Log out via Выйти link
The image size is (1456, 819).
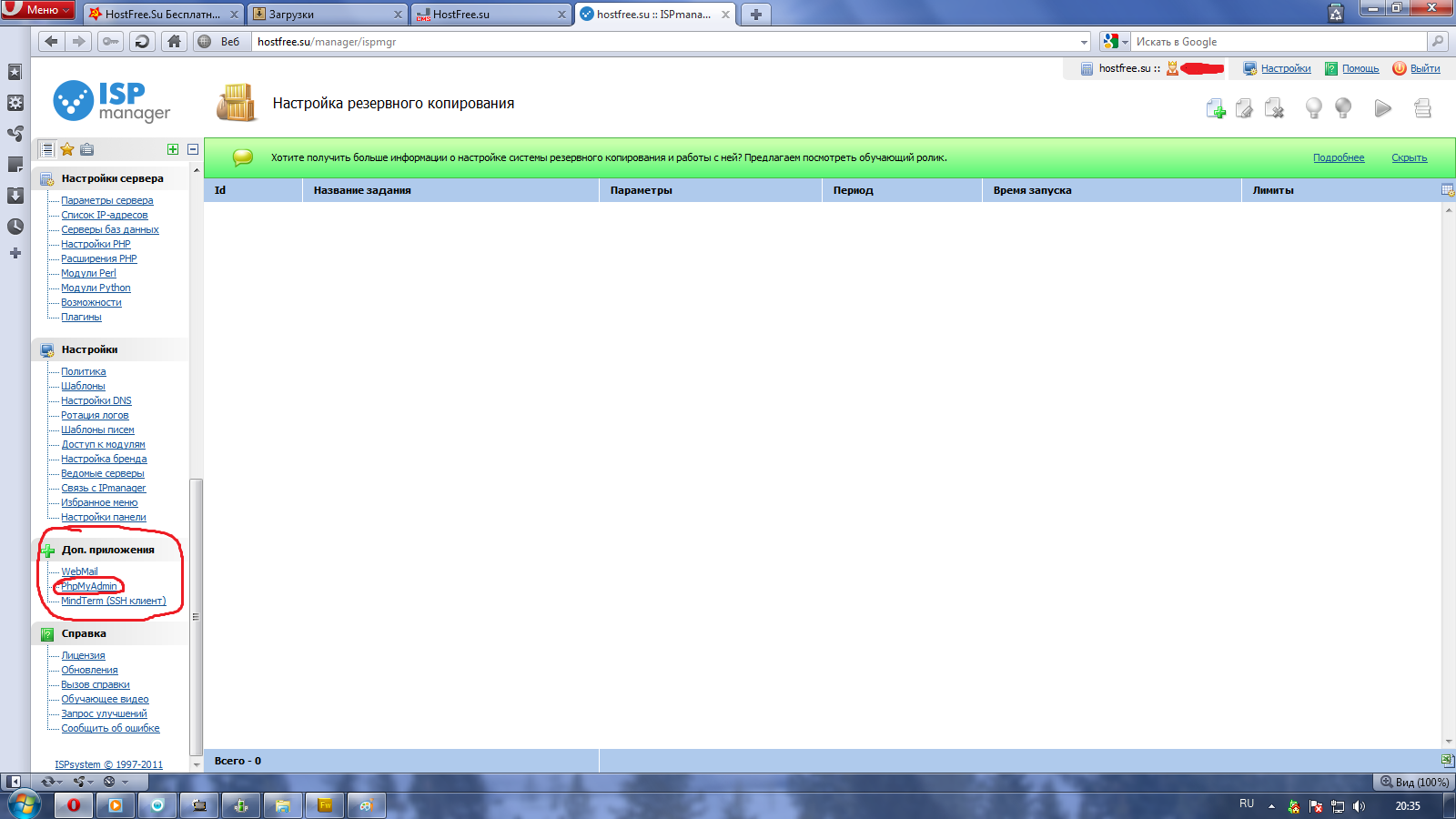[1425, 68]
